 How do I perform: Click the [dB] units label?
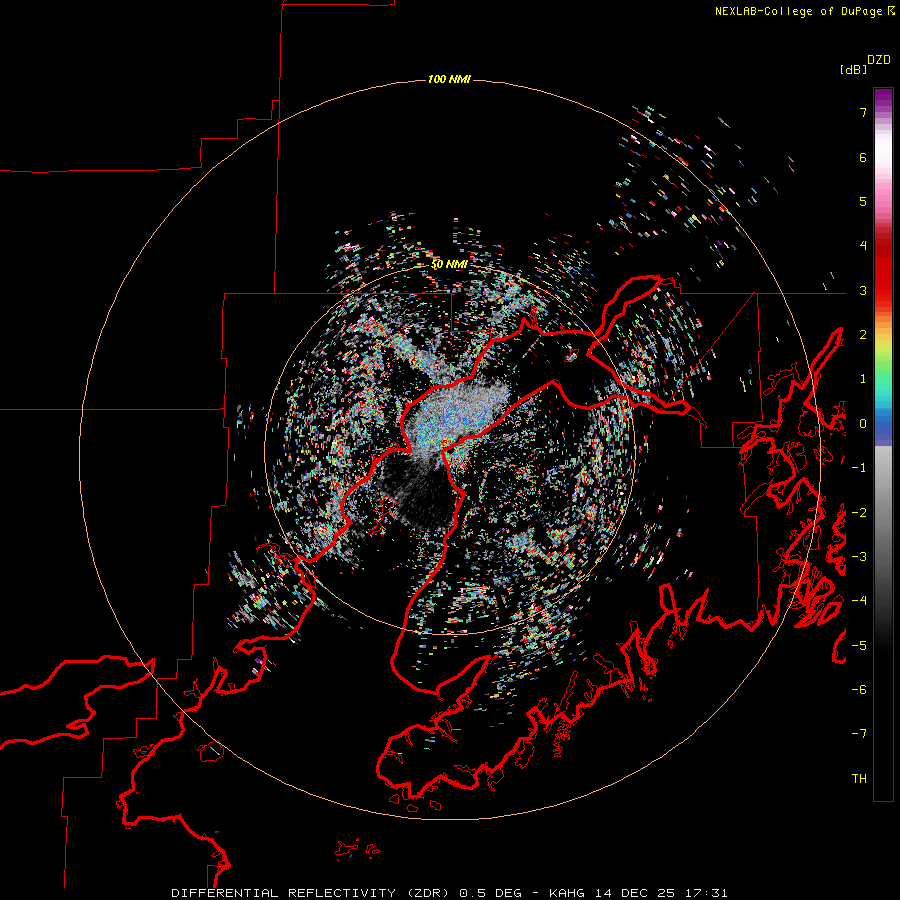click(854, 70)
